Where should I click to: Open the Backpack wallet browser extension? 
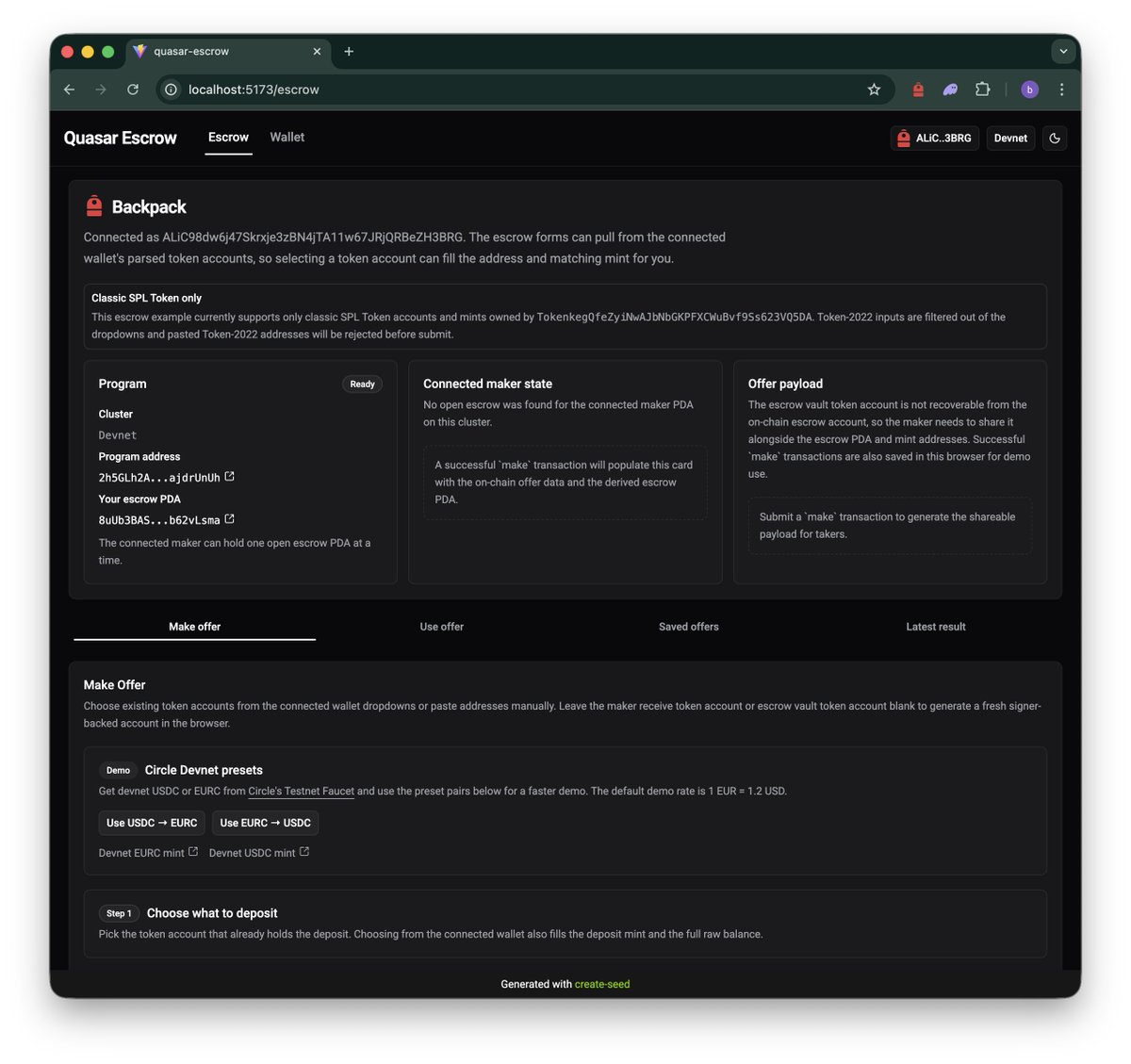tap(918, 90)
